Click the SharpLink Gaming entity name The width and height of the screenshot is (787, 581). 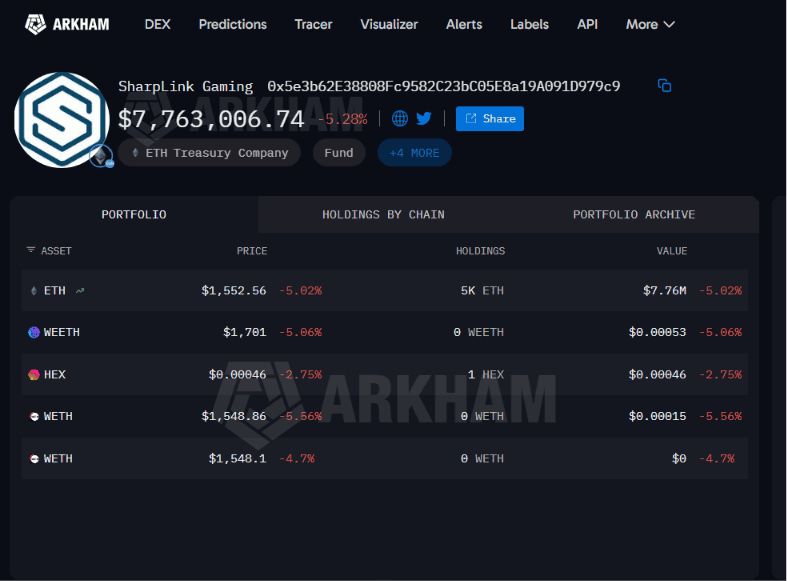click(x=186, y=86)
